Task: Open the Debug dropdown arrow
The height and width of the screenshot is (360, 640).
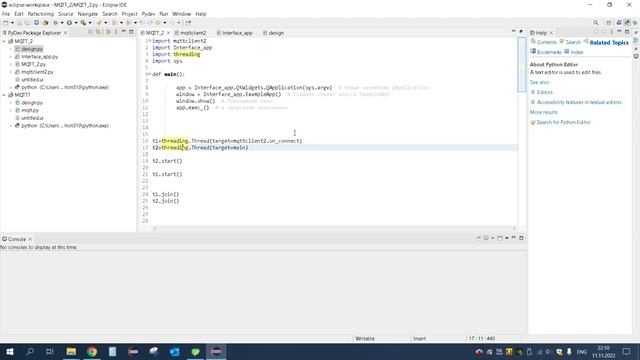Action: [62, 23]
